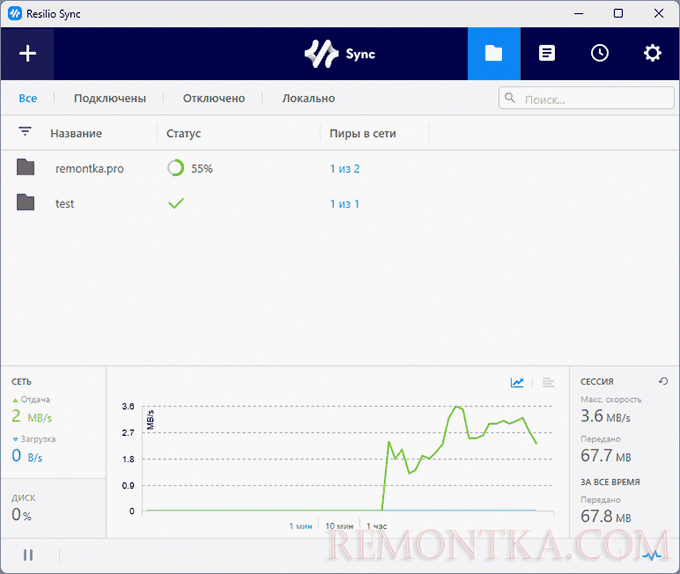Toggle the activity pulse icon in status bar
Image resolution: width=680 pixels, height=574 pixels.
tap(652, 555)
